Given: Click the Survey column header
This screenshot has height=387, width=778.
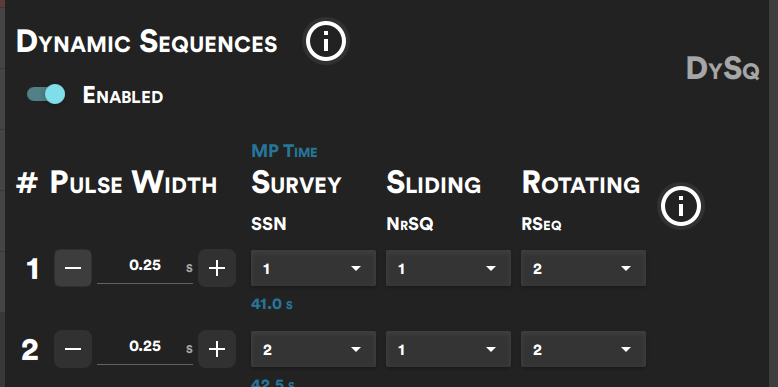Looking at the screenshot, I should pyautogui.click(x=296, y=183).
